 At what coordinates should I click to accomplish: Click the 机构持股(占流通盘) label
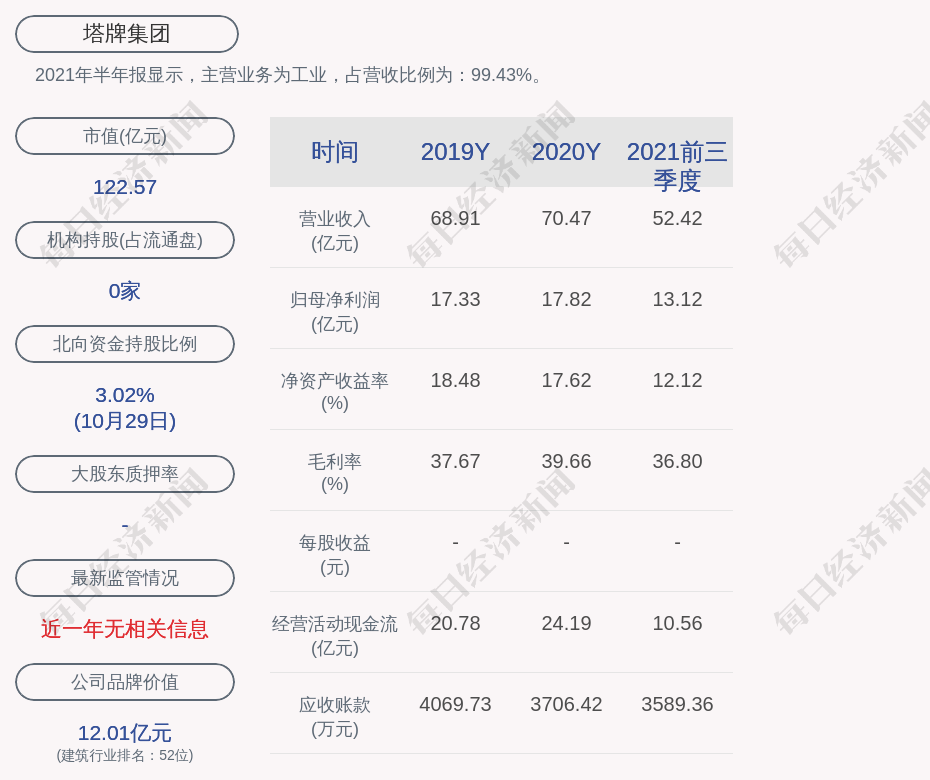[125, 240]
